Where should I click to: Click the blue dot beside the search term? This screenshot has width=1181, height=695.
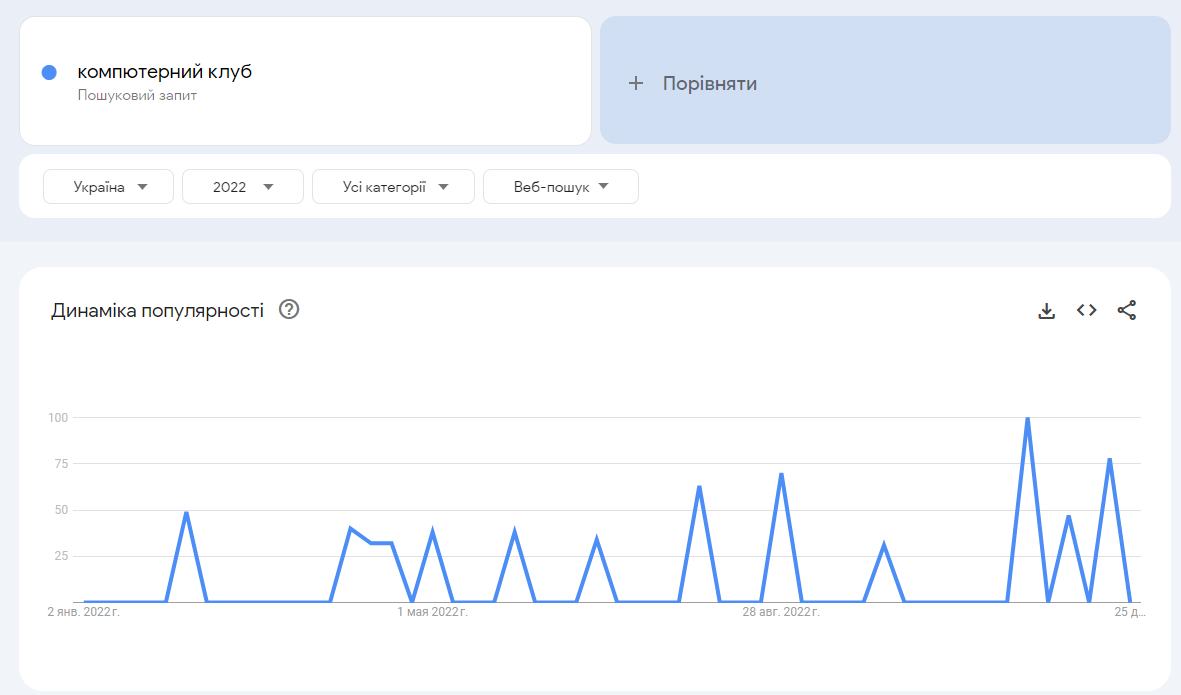coord(49,72)
